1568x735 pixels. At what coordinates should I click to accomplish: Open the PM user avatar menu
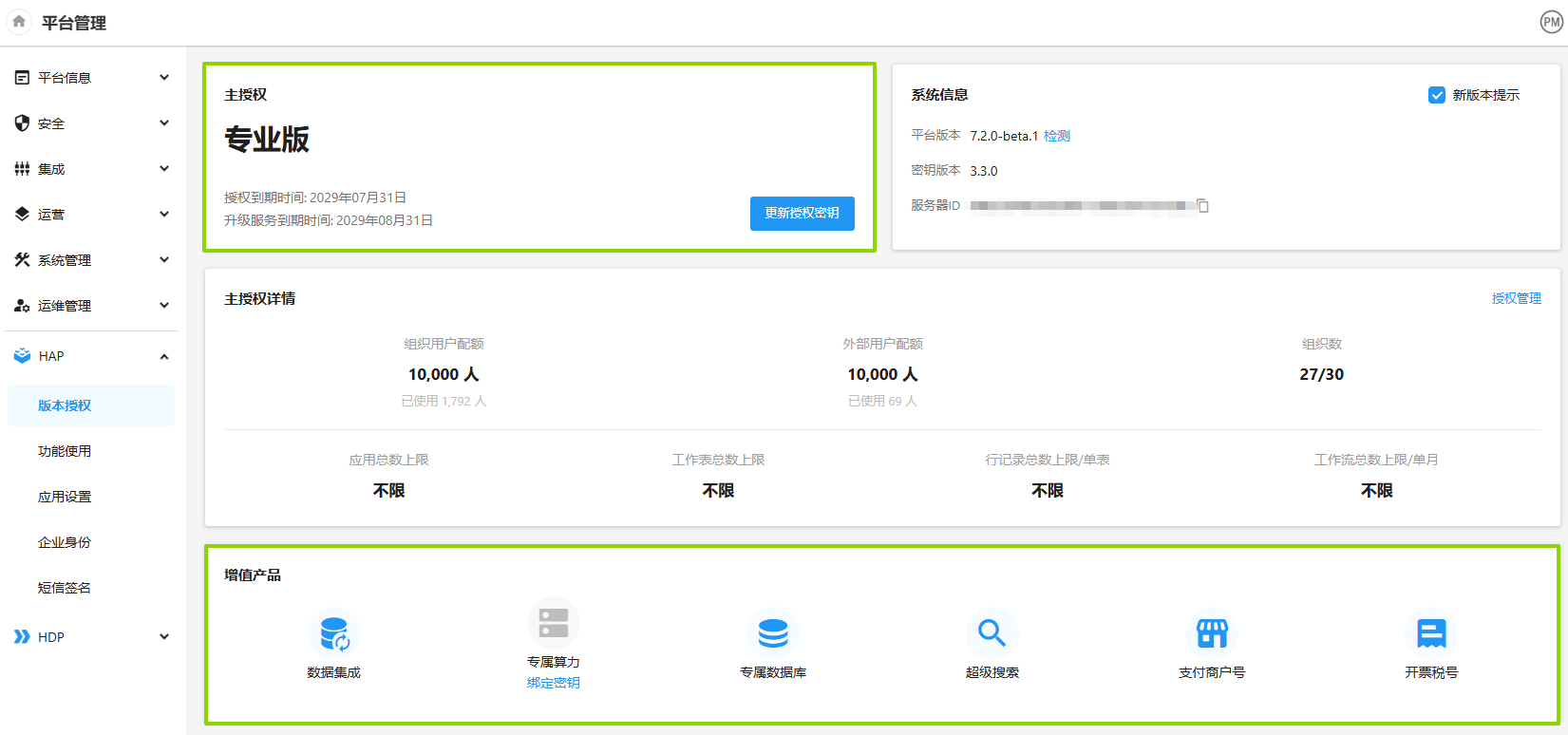[1551, 22]
